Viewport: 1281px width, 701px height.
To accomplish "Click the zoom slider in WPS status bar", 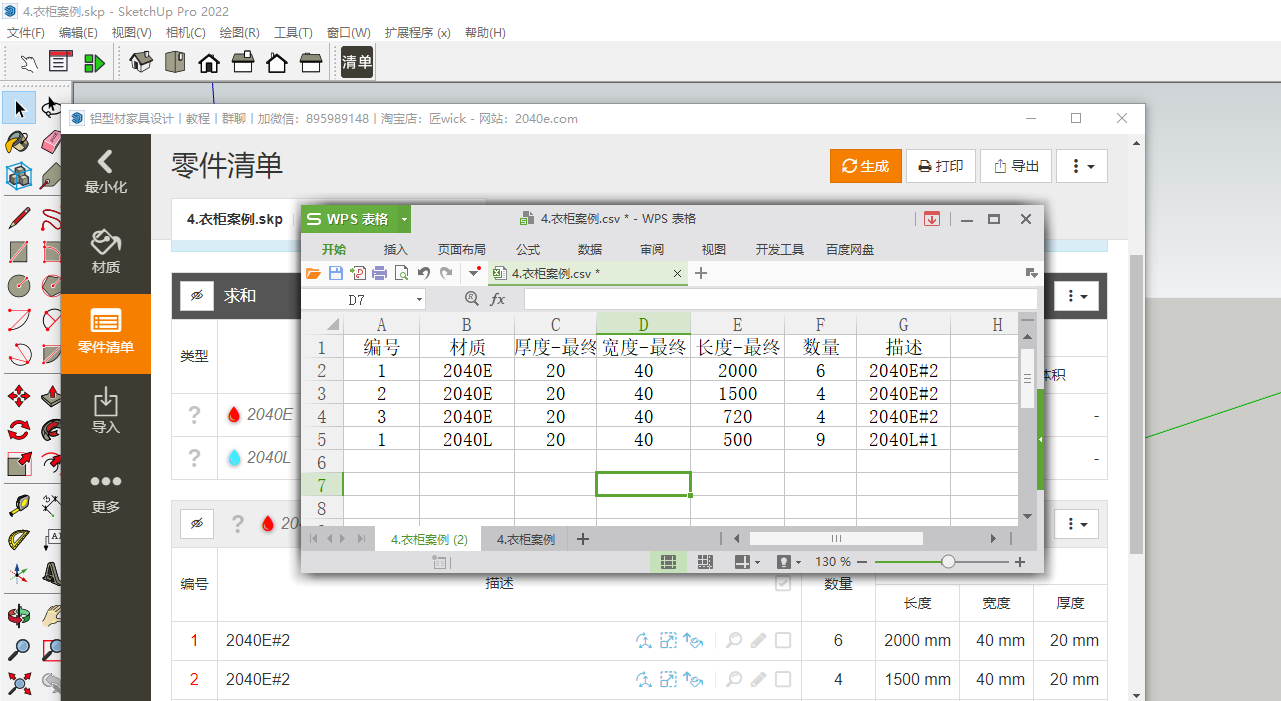I will click(949, 561).
